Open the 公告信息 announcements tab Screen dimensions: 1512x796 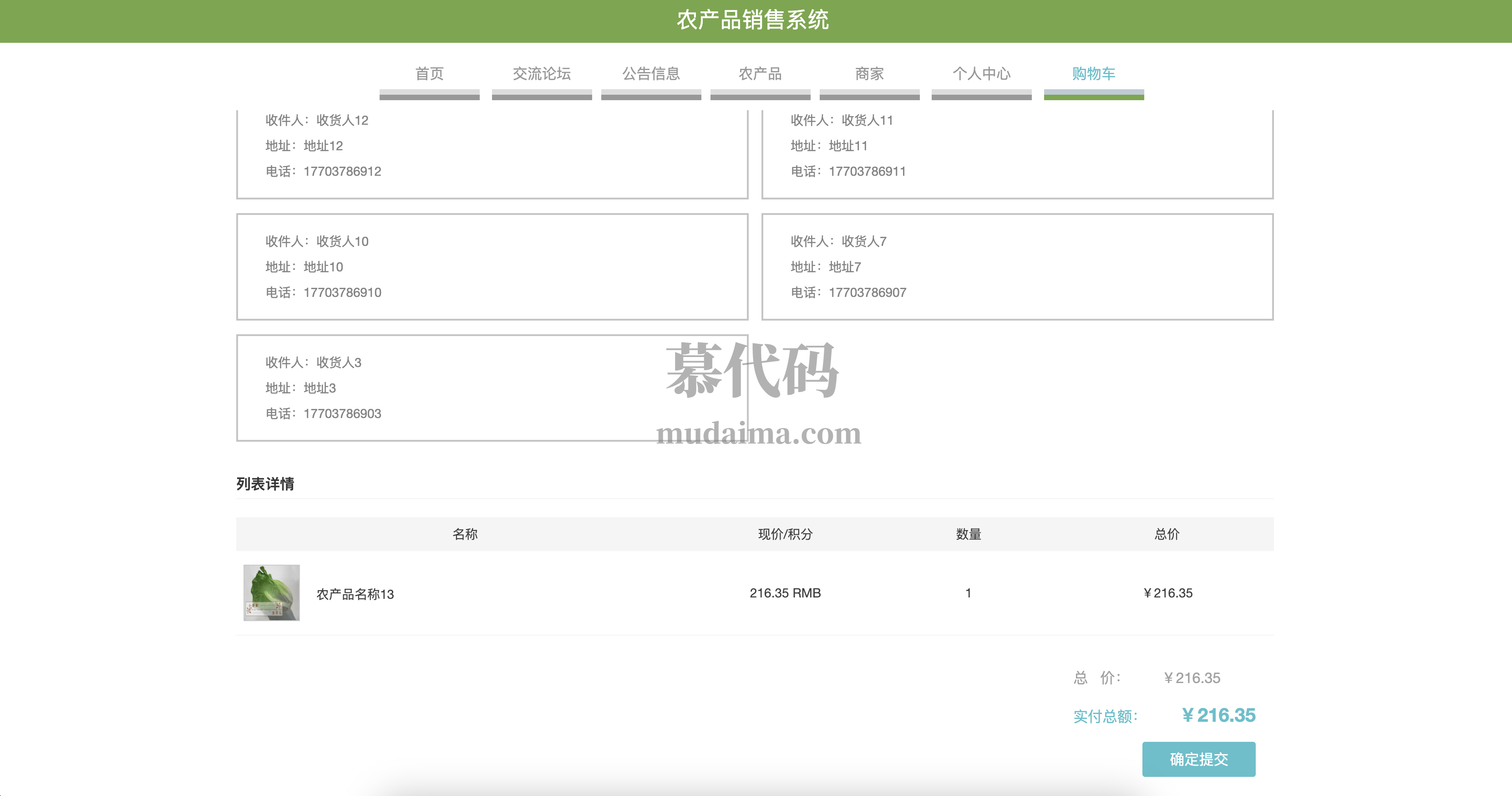pyautogui.click(x=650, y=74)
